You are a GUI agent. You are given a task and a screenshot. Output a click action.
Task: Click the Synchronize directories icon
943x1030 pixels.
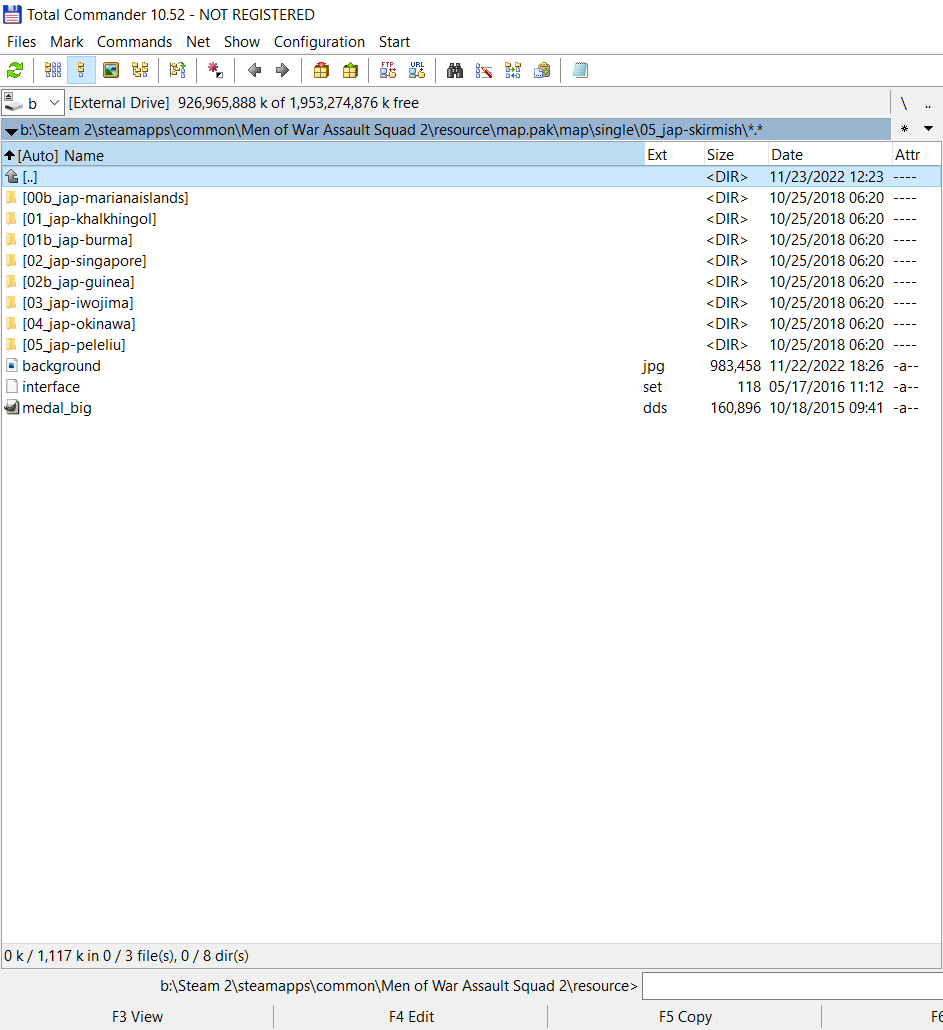pyautogui.click(x=513, y=70)
